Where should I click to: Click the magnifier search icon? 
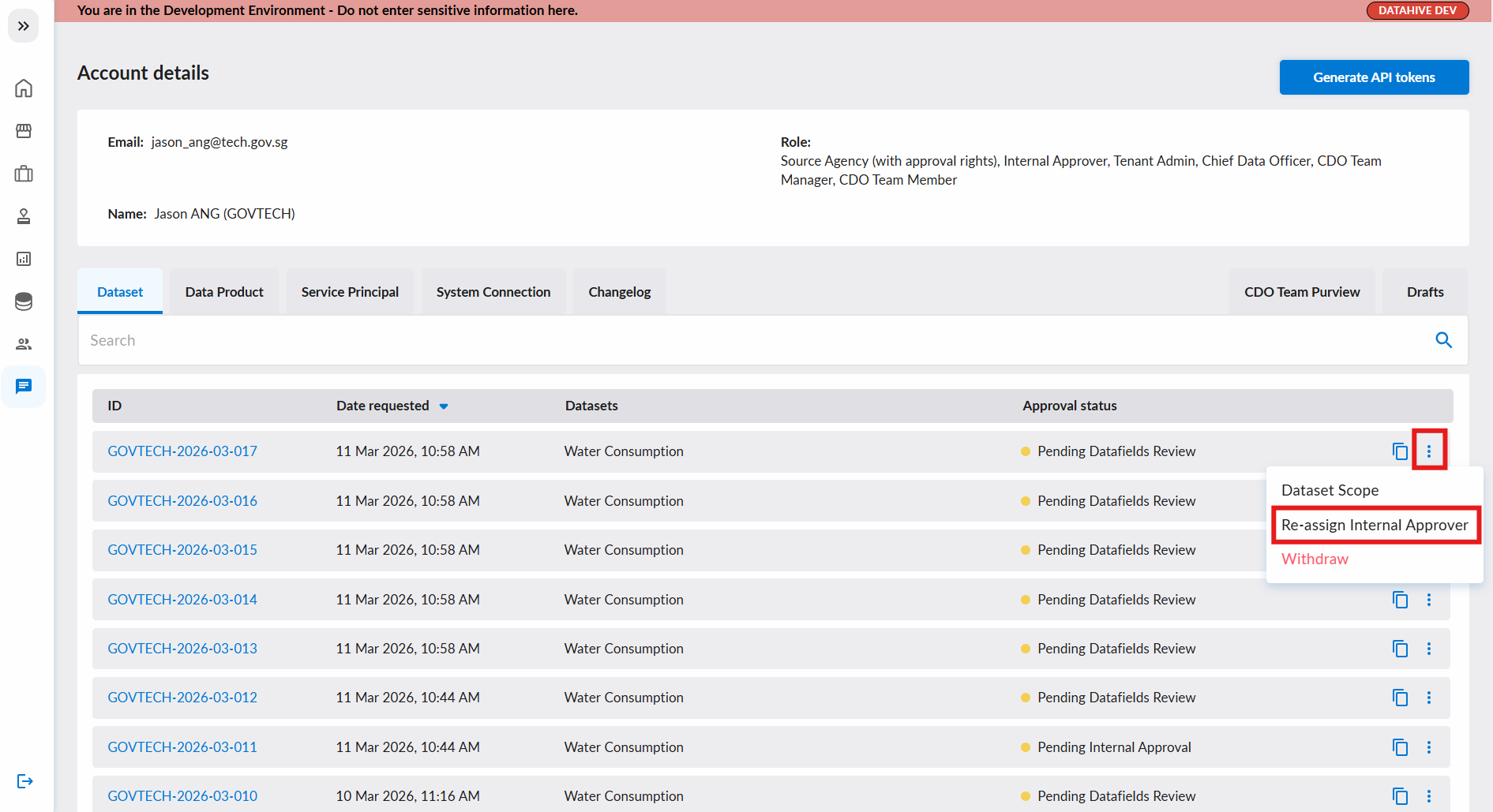coord(1443,340)
